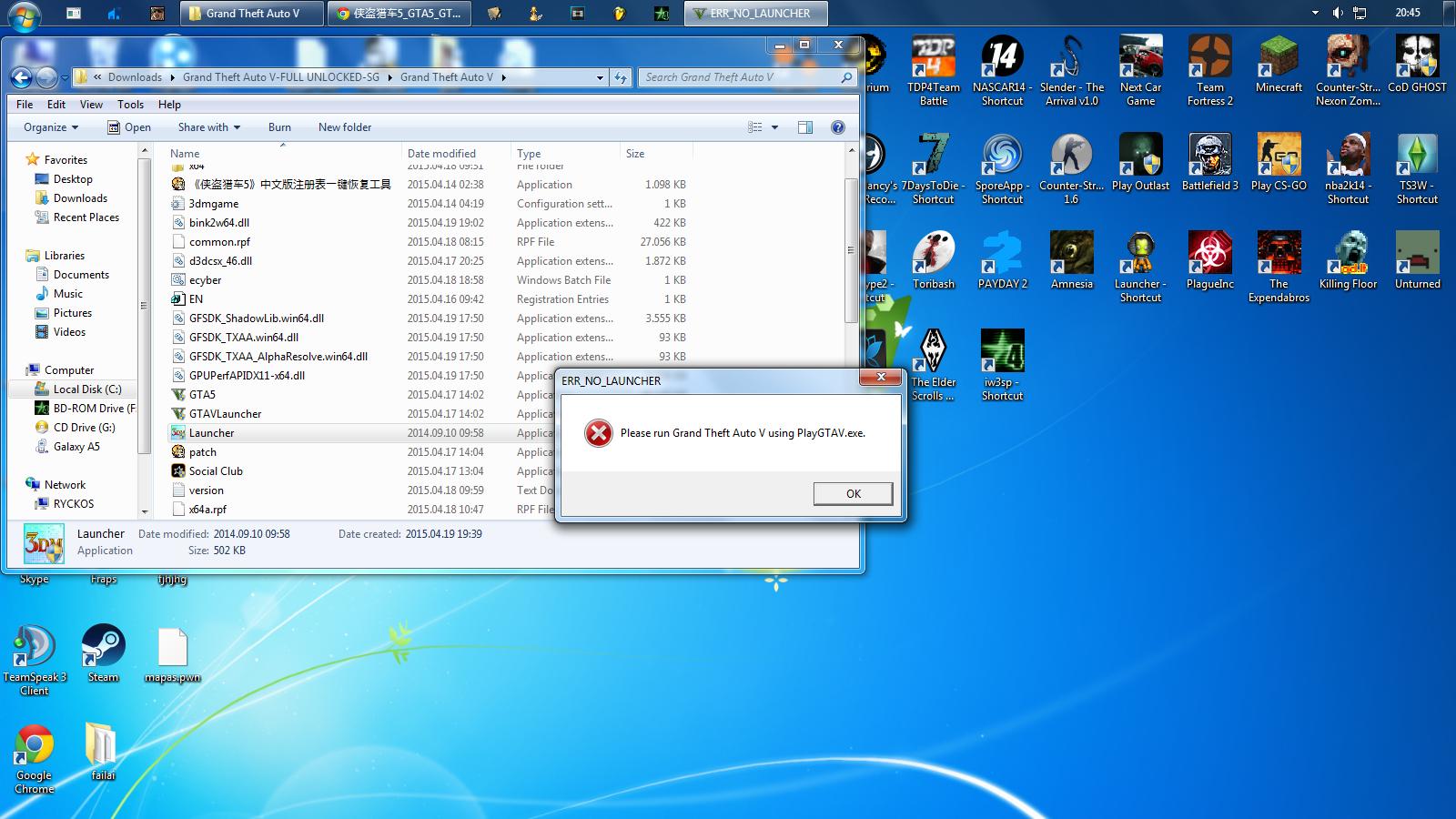Create a New folder
Viewport: 1456px width, 819px height.
coord(345,127)
